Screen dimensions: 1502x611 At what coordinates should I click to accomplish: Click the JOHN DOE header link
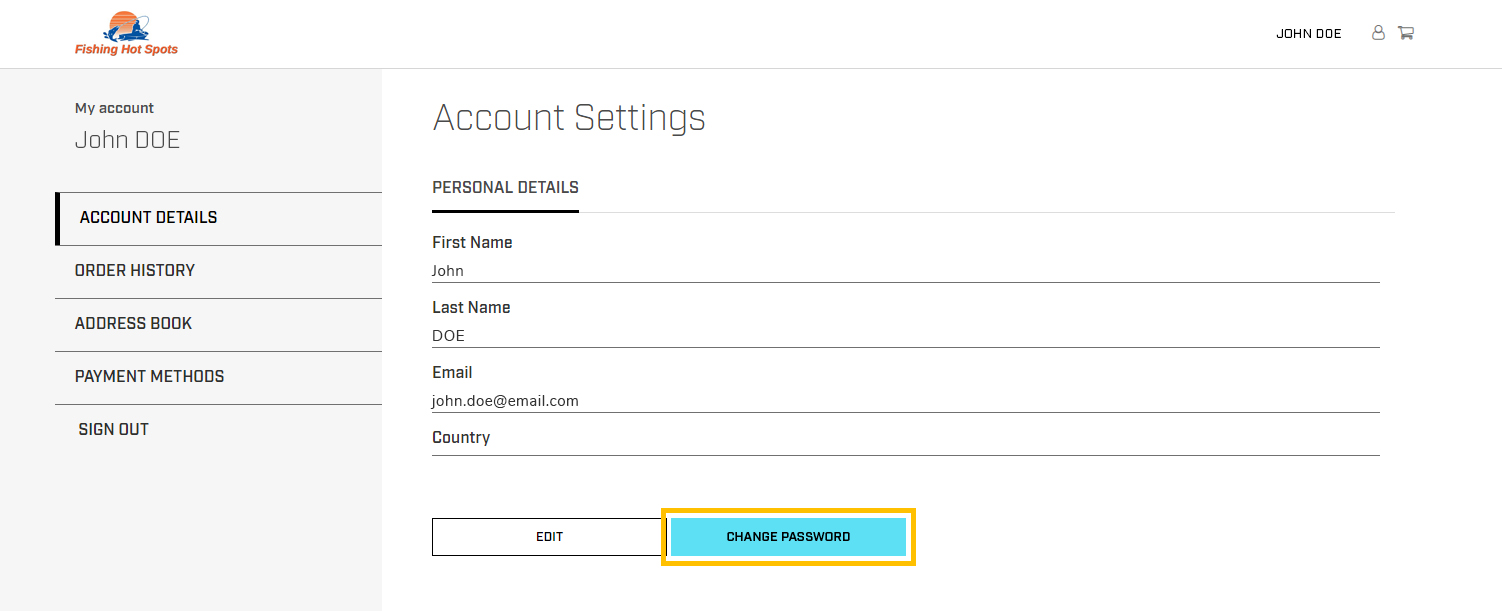point(1308,34)
